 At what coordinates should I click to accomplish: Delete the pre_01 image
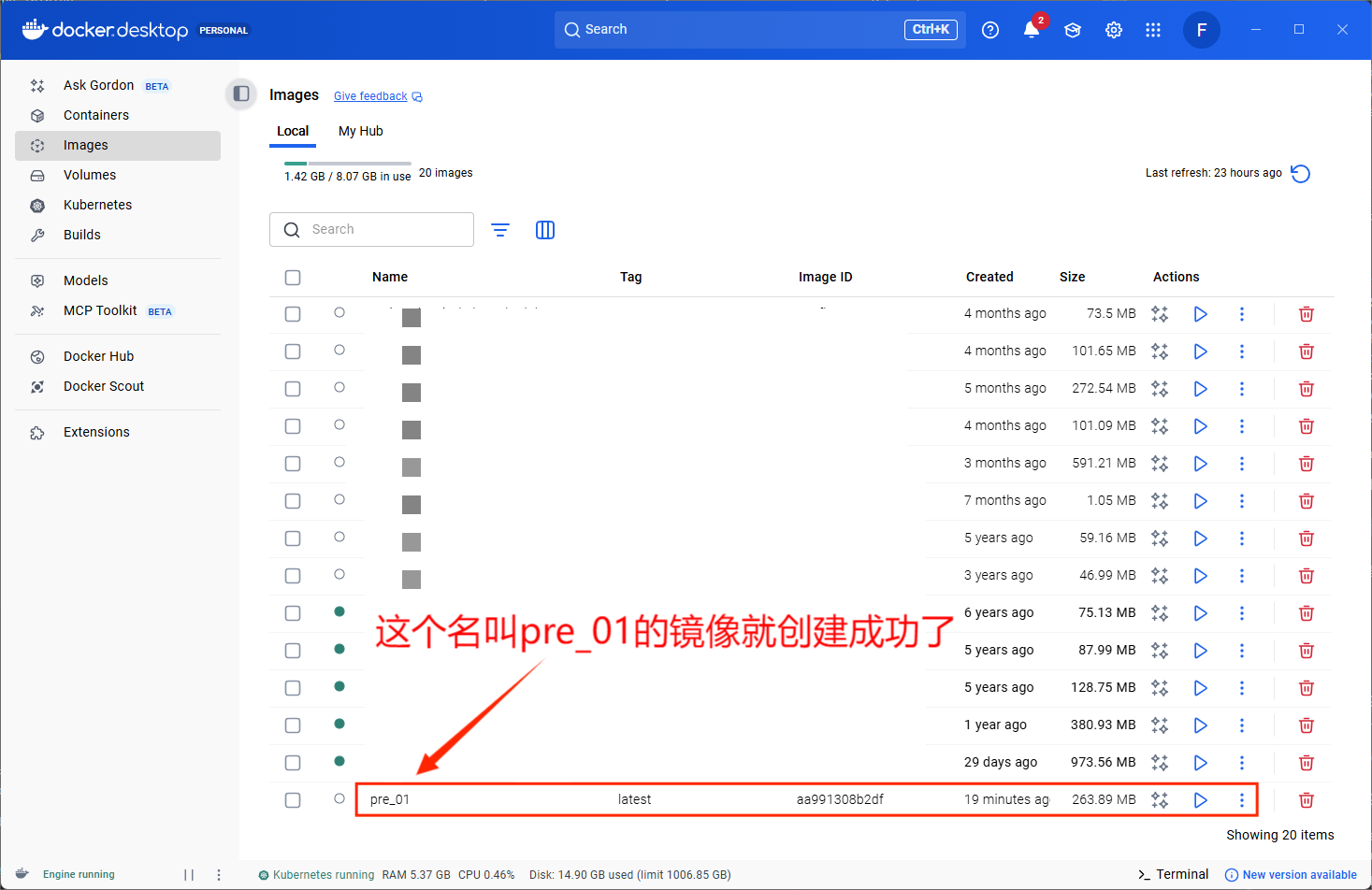[x=1306, y=799]
